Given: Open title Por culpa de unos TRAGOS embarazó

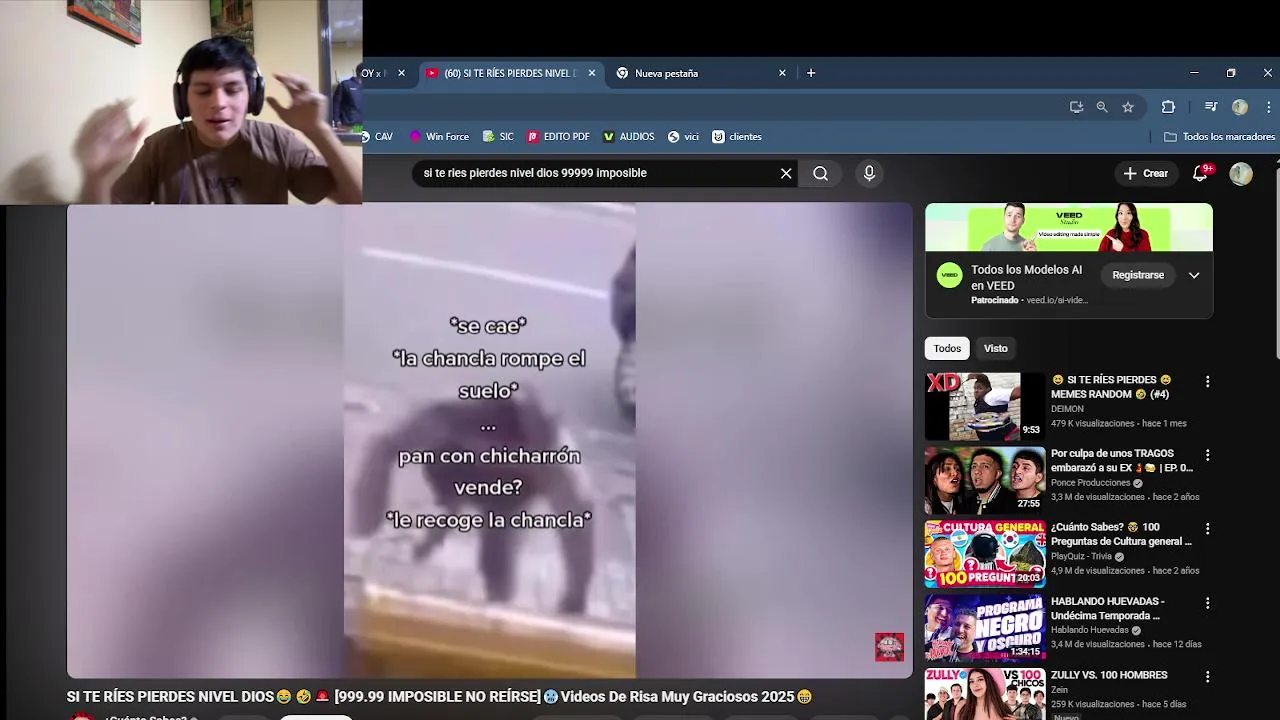Looking at the screenshot, I should tap(1122, 461).
